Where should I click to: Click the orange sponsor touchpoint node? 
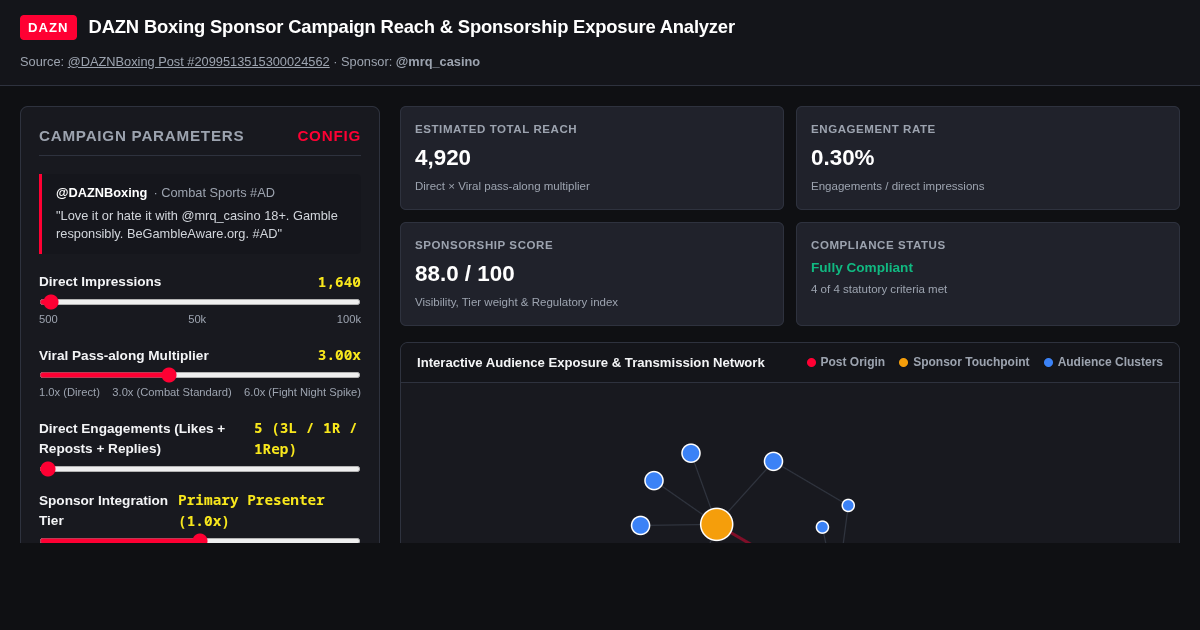tap(717, 524)
